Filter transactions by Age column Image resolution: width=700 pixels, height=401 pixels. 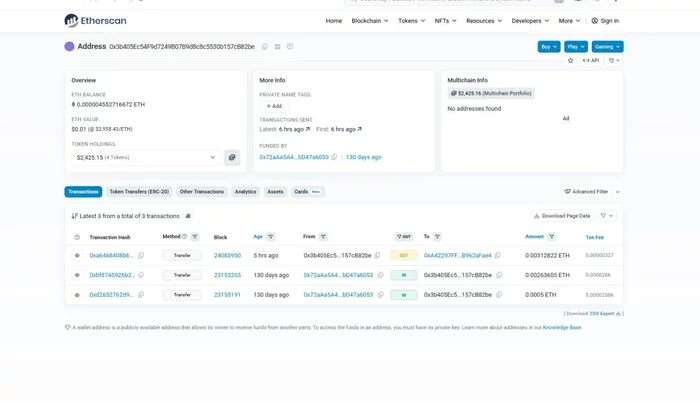point(271,237)
